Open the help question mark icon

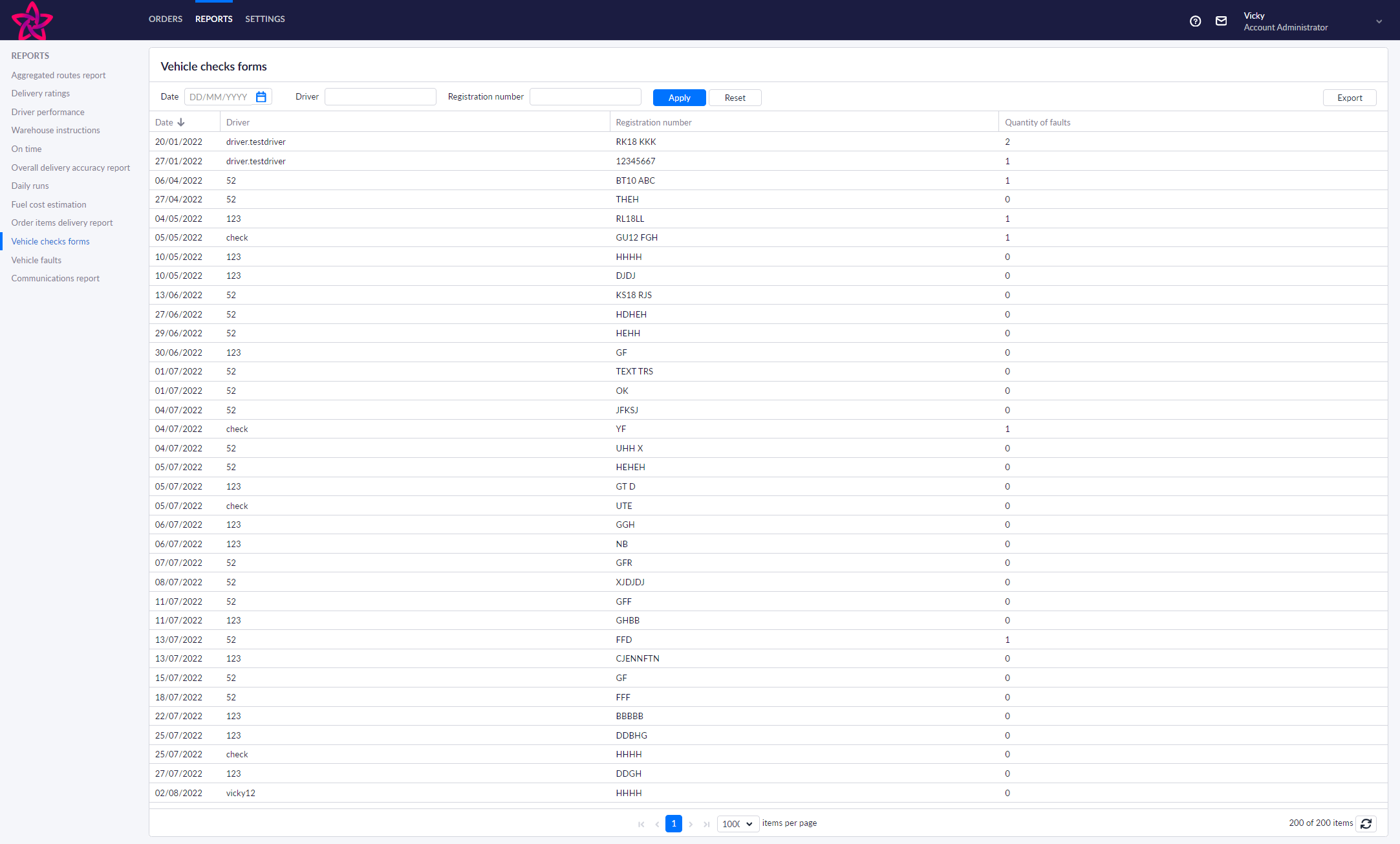tap(1195, 21)
